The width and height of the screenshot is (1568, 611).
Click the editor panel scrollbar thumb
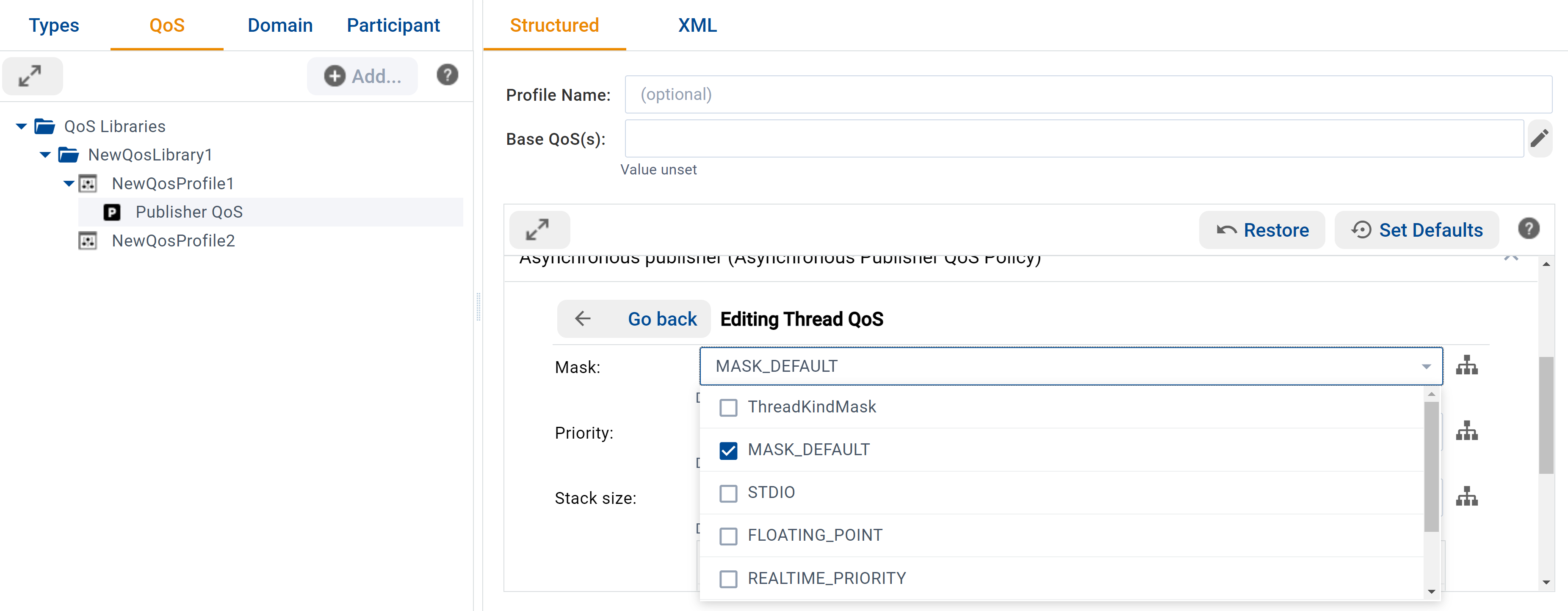click(x=1546, y=415)
